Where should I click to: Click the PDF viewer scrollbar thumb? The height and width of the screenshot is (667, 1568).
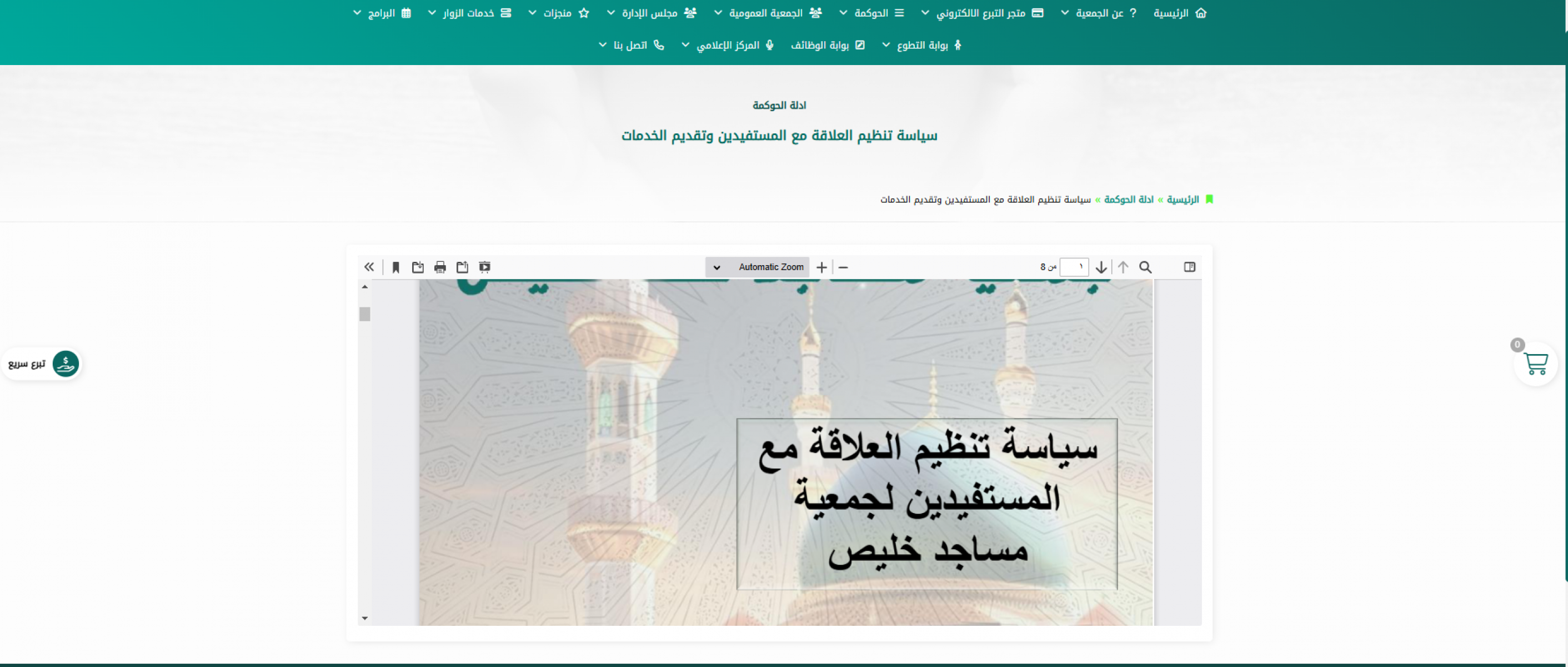[364, 313]
